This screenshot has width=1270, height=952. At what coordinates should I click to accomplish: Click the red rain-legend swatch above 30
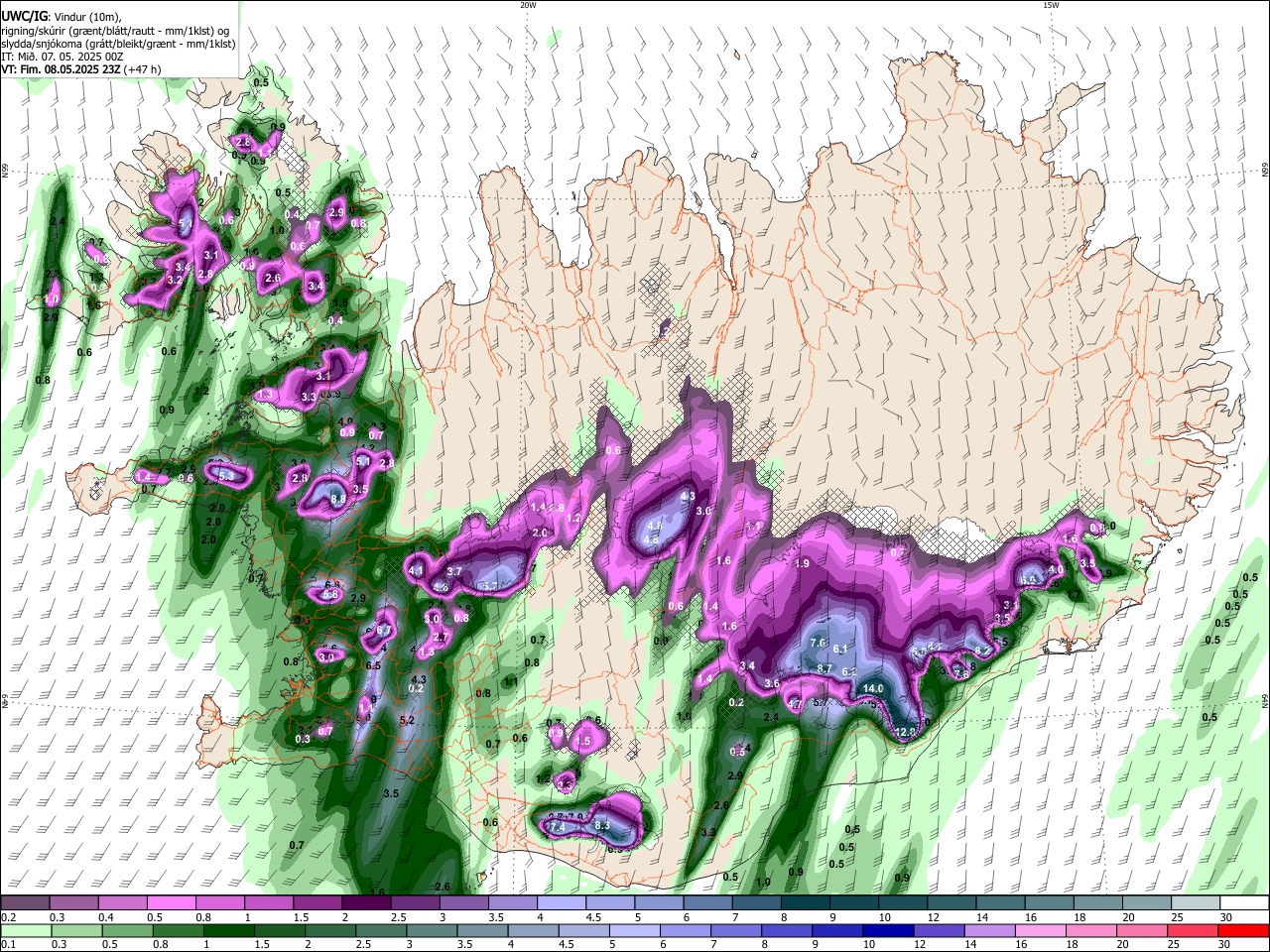(x=1243, y=930)
